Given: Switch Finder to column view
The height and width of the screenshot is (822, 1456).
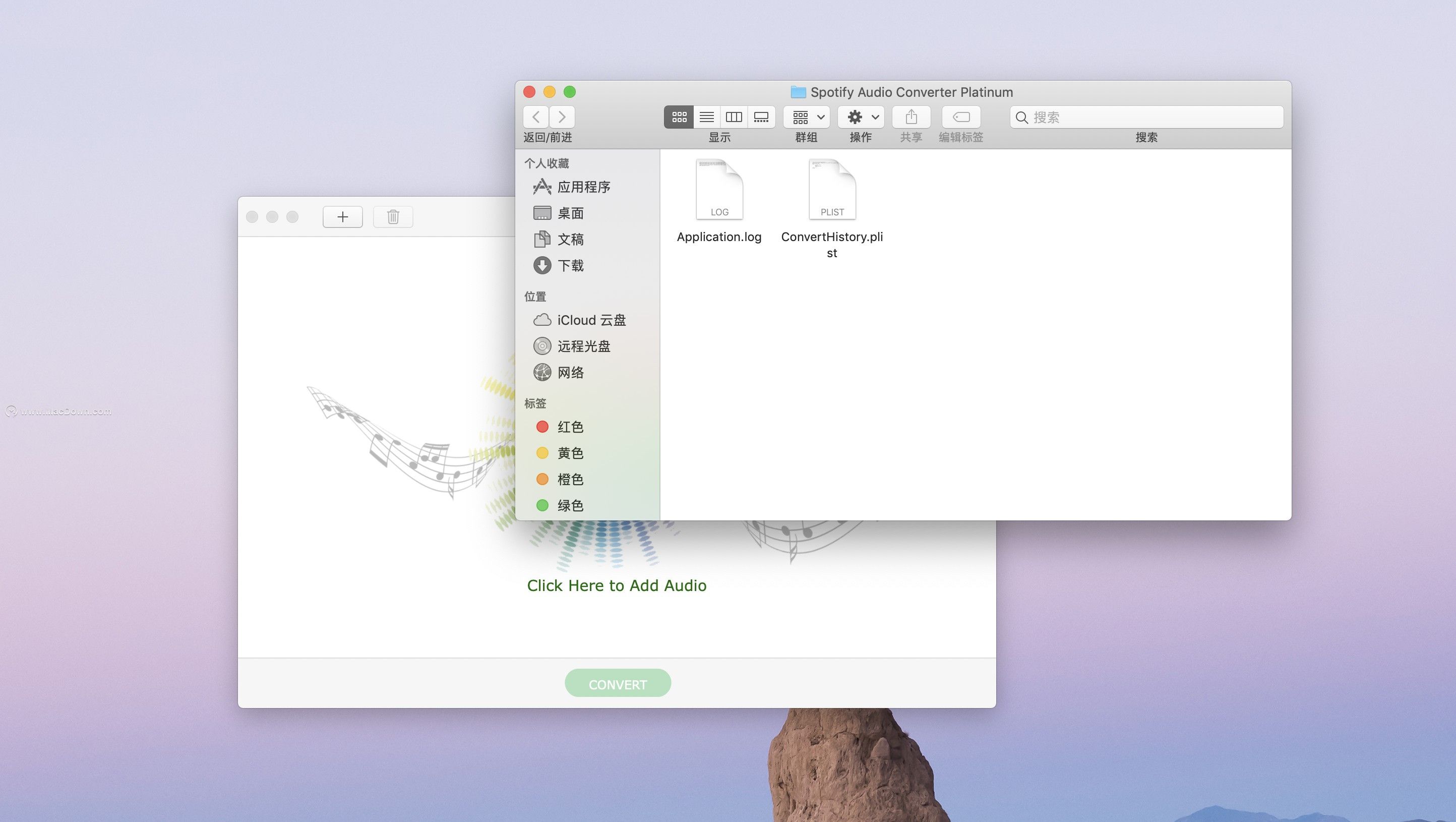Looking at the screenshot, I should click(734, 117).
